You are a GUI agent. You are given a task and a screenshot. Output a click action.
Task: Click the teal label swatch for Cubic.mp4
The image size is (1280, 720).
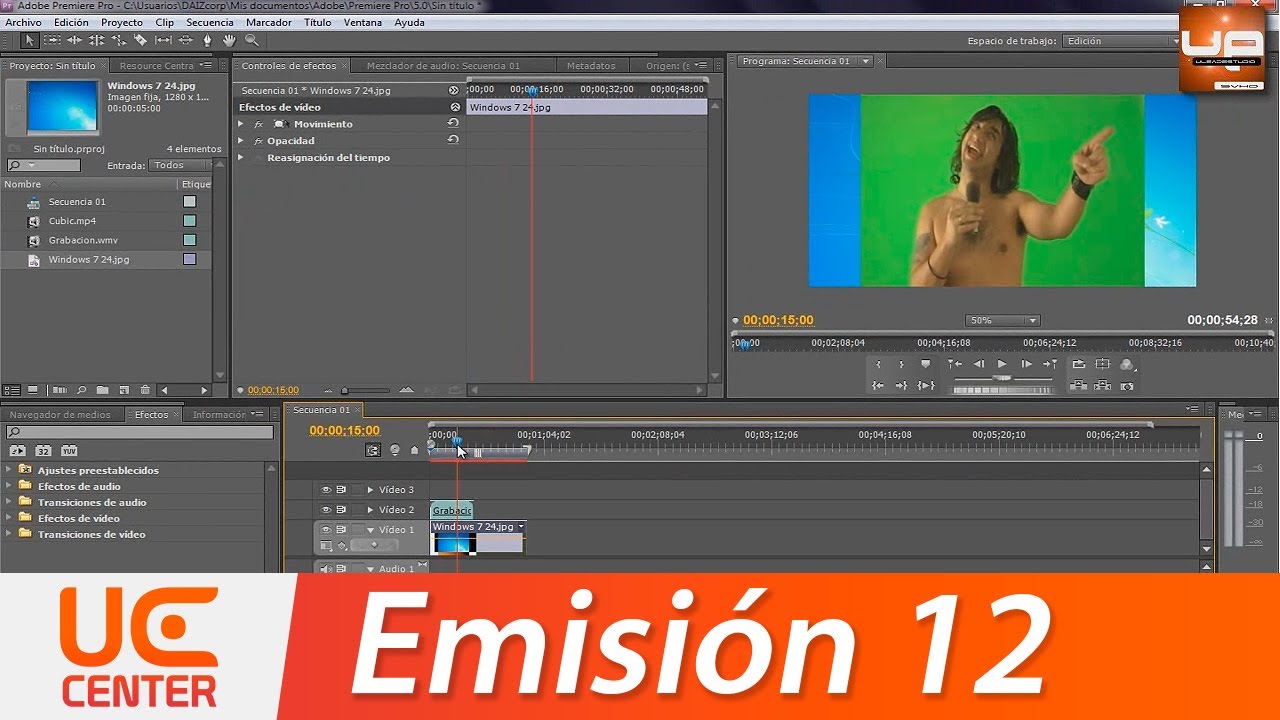[190, 221]
